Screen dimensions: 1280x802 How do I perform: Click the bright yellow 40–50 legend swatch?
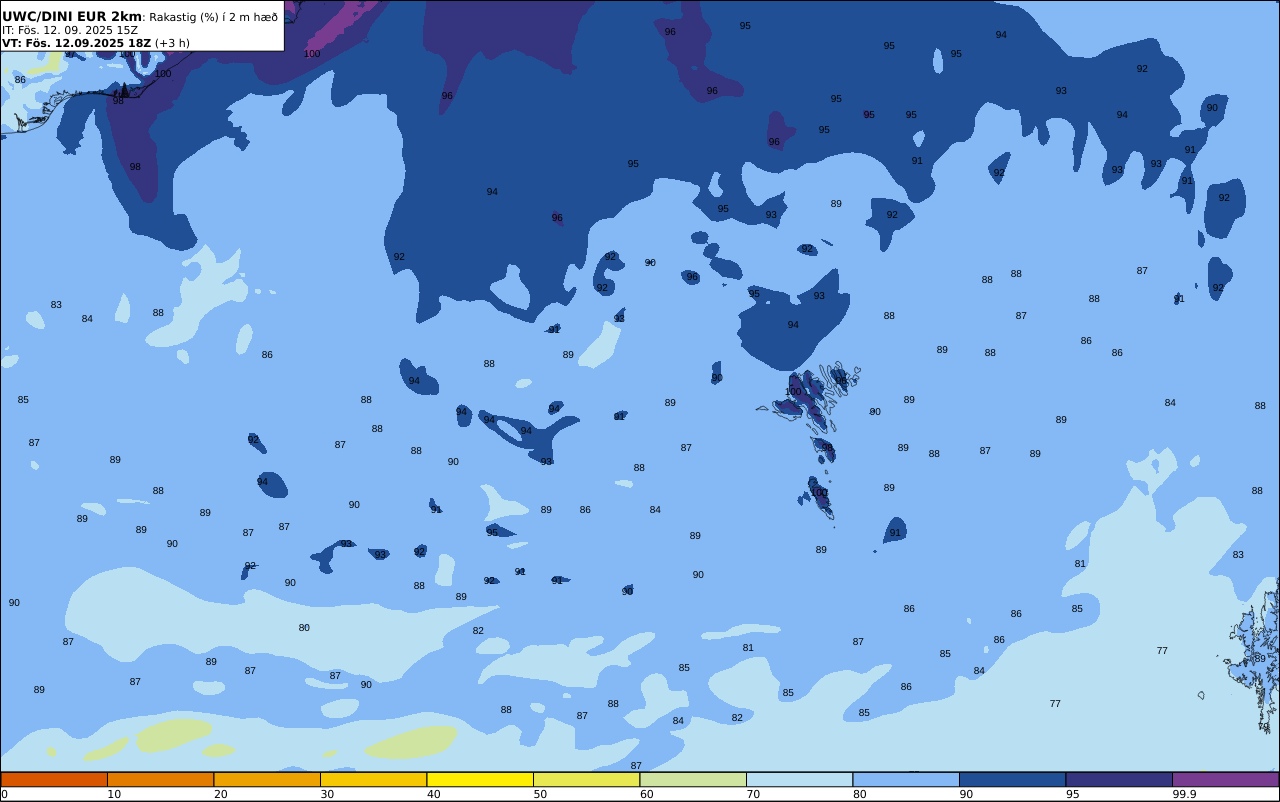[480, 779]
